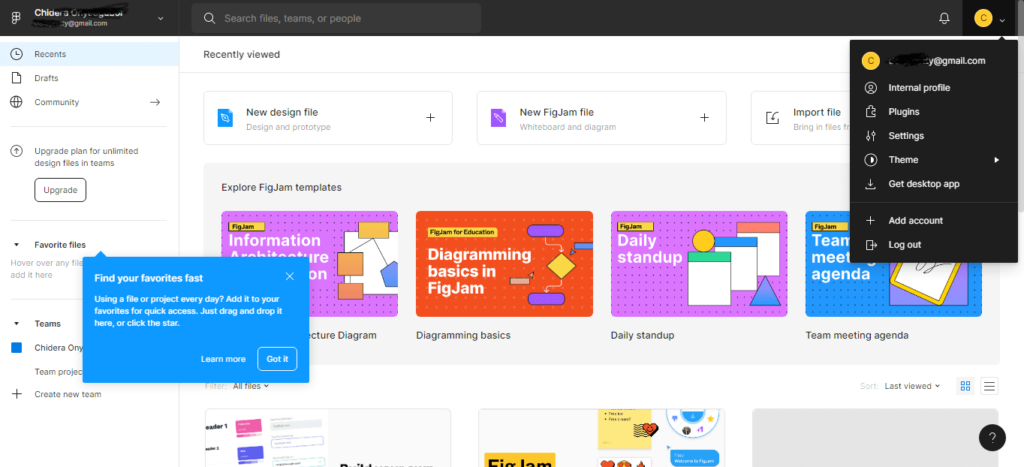Open the FigJam recent file thumbnail
Image resolution: width=1024 pixels, height=467 pixels.
coord(601,438)
